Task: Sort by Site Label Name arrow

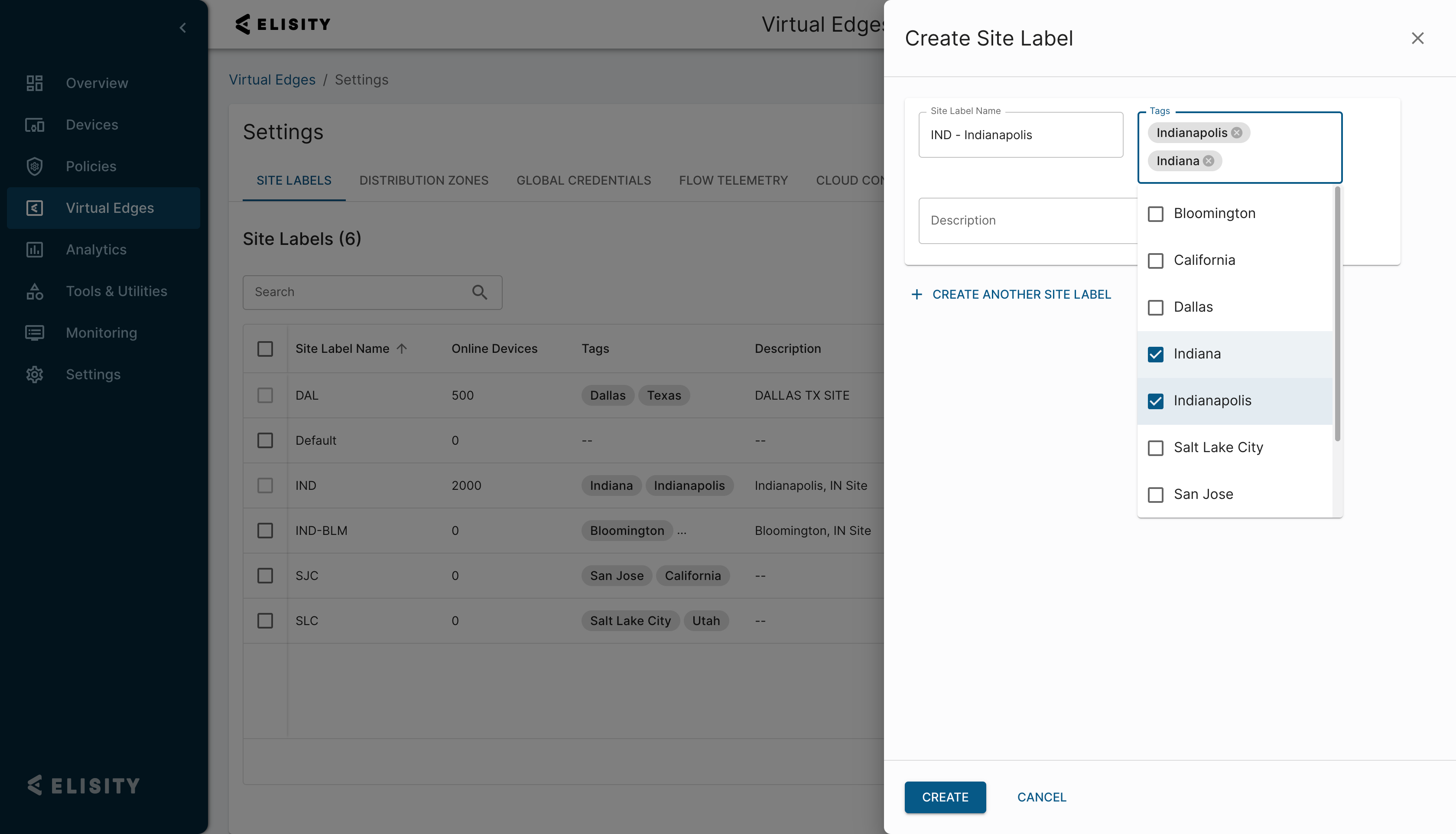Action: coord(402,348)
